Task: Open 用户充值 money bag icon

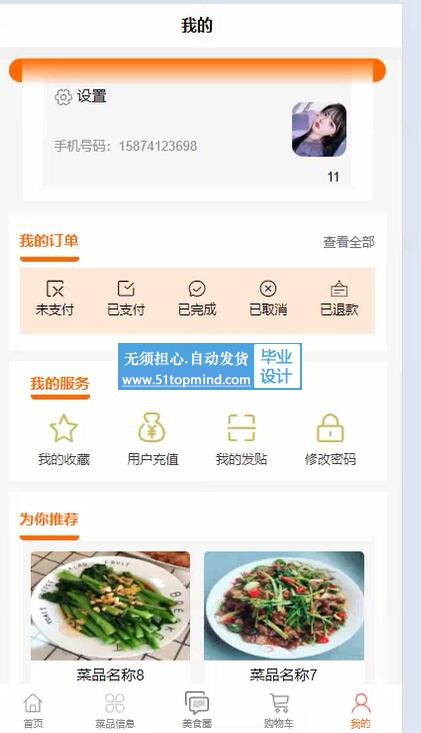Action: tap(152, 428)
